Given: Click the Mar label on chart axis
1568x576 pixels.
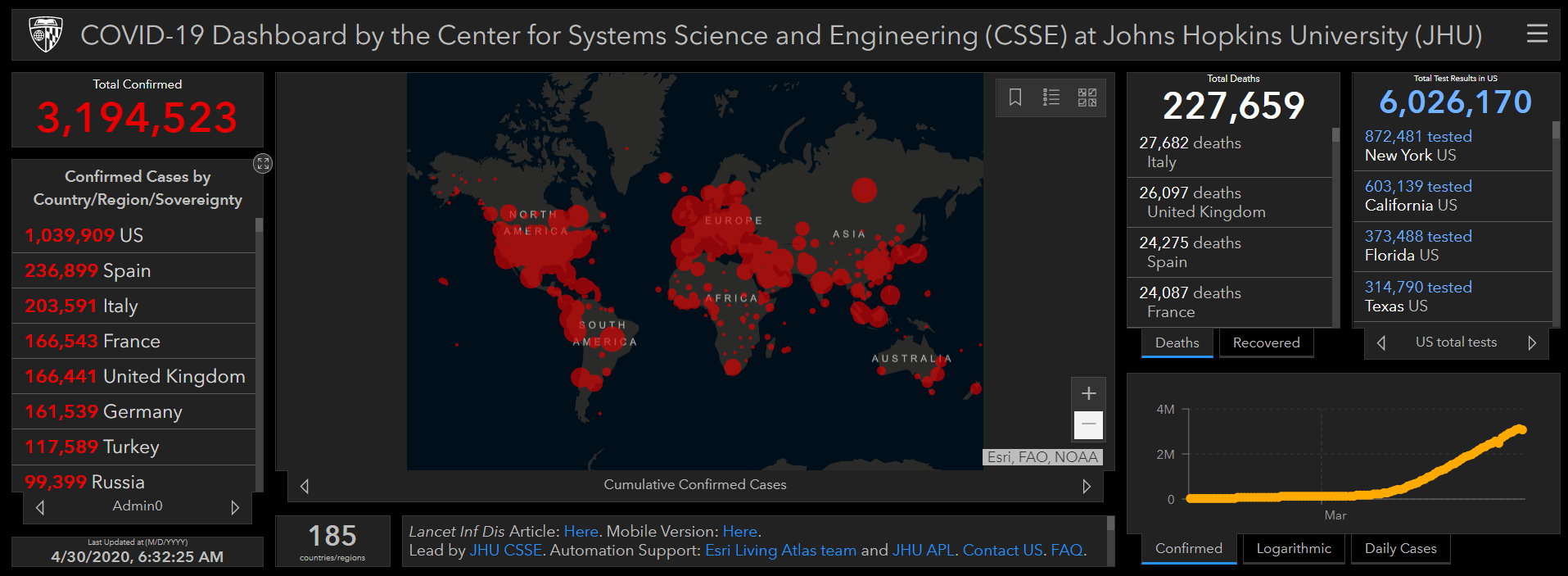Looking at the screenshot, I should click(1335, 515).
